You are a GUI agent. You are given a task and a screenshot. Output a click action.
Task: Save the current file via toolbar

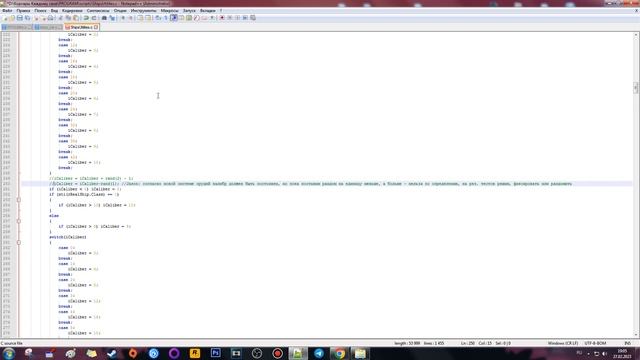coord(20,18)
